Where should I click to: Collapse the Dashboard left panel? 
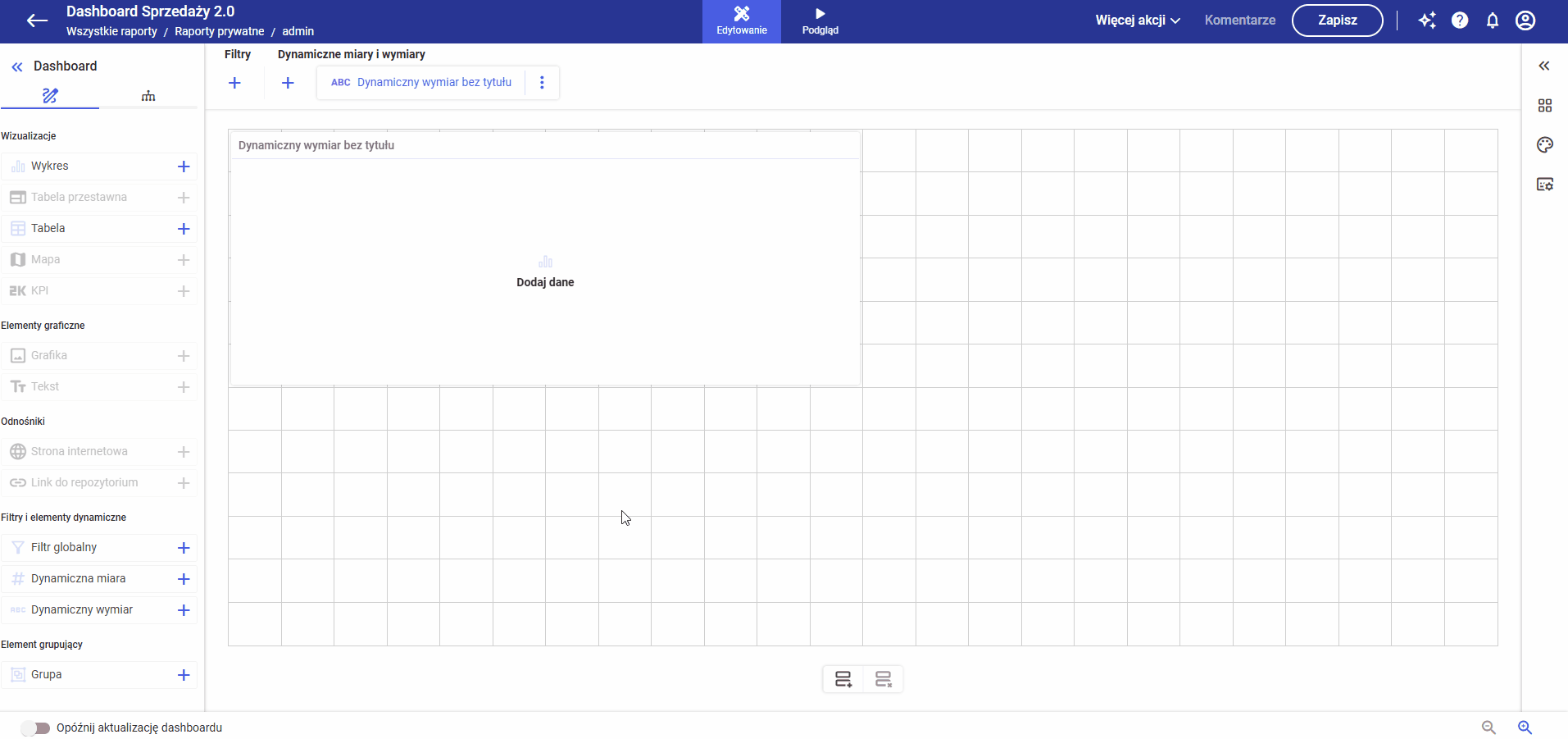click(x=17, y=67)
